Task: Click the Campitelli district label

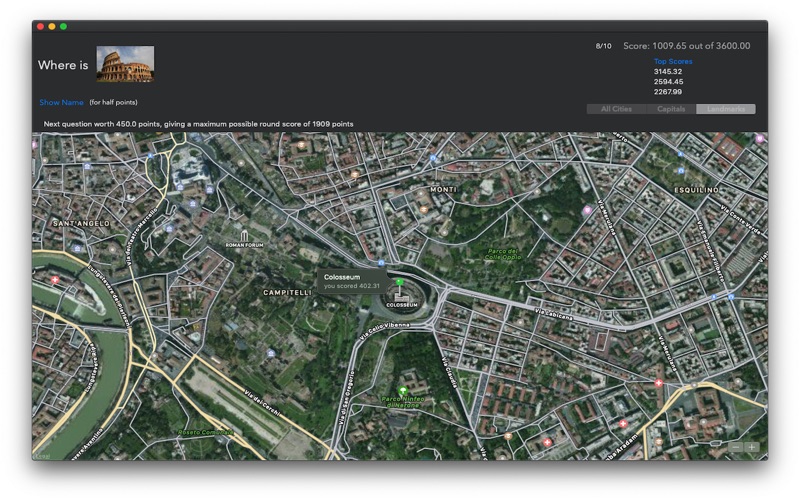Action: coord(287,292)
